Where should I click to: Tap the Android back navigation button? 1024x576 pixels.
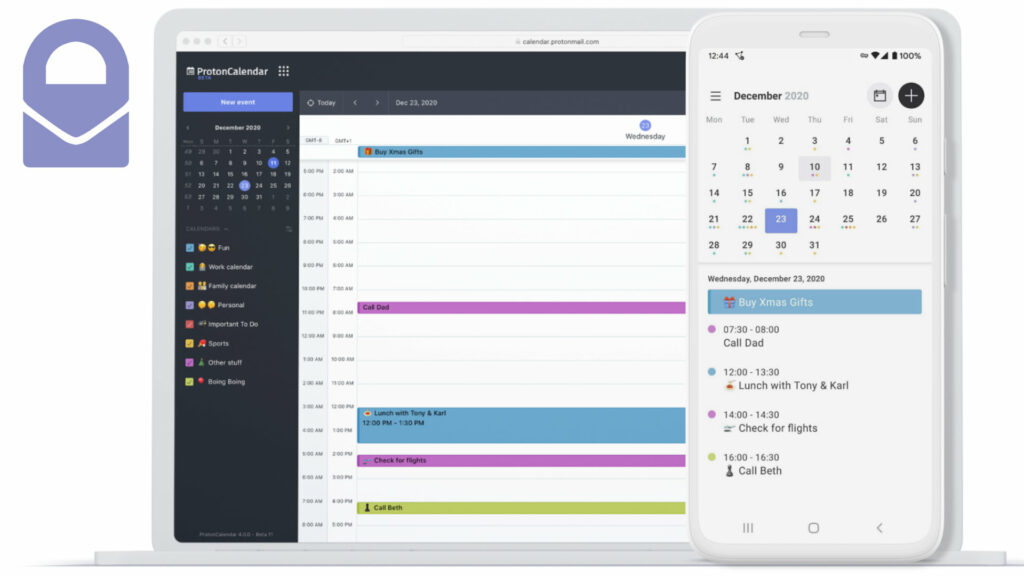[879, 528]
